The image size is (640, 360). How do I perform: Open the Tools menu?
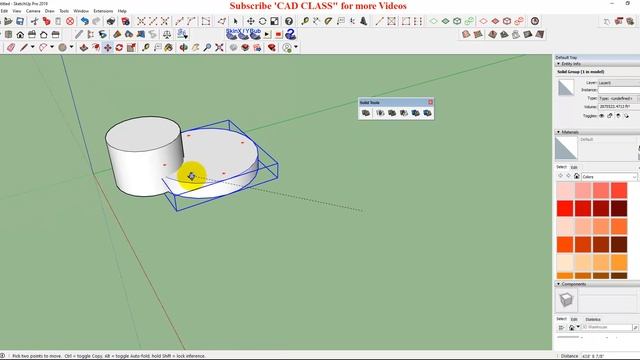64,11
